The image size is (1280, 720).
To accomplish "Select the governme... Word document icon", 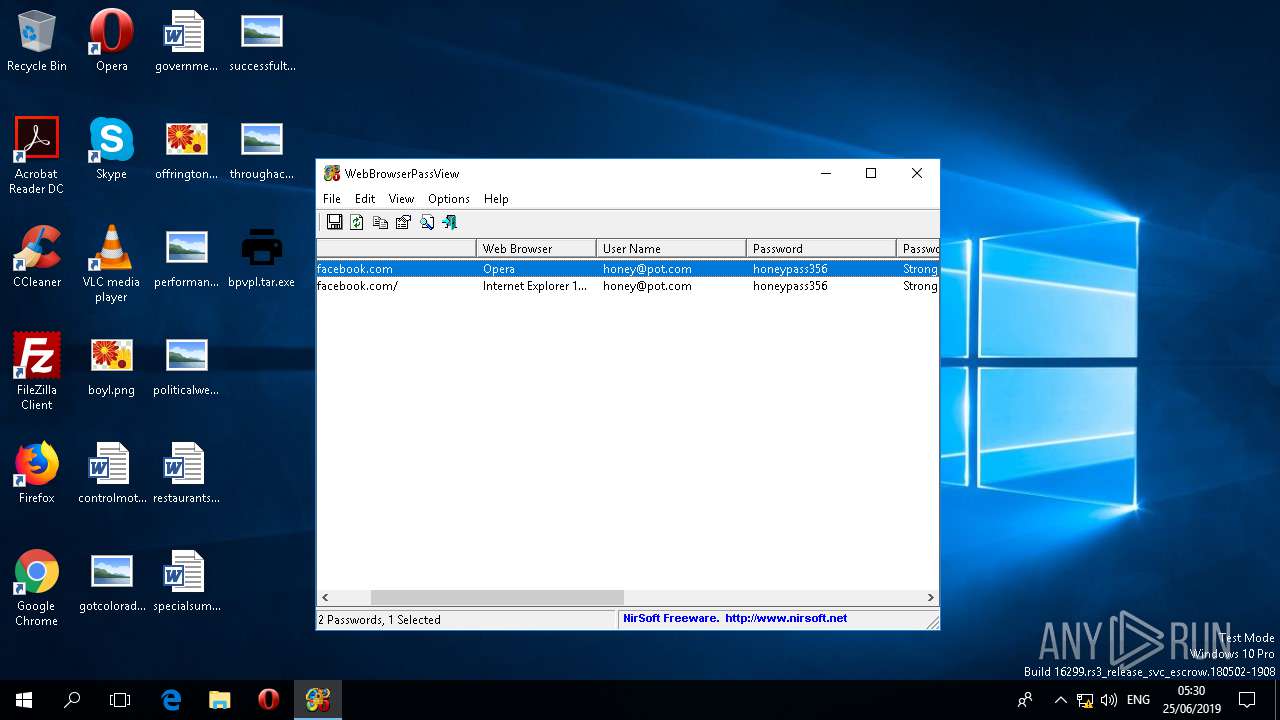I will coord(186,42).
